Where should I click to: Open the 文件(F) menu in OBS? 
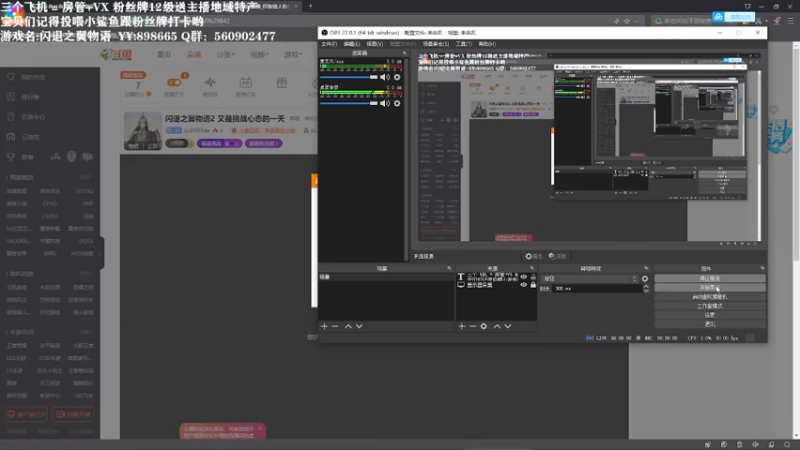(x=329, y=44)
